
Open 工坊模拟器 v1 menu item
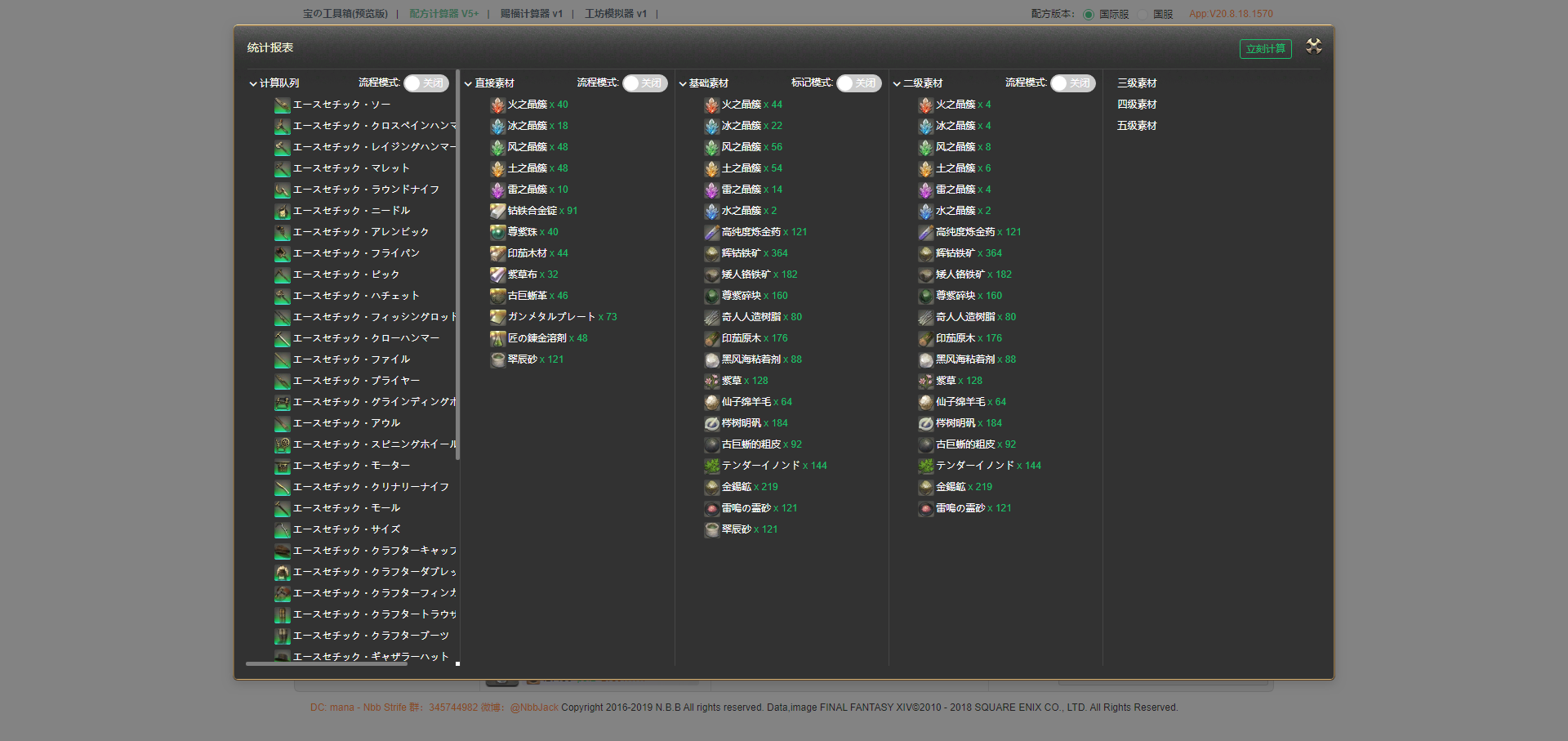tap(616, 14)
